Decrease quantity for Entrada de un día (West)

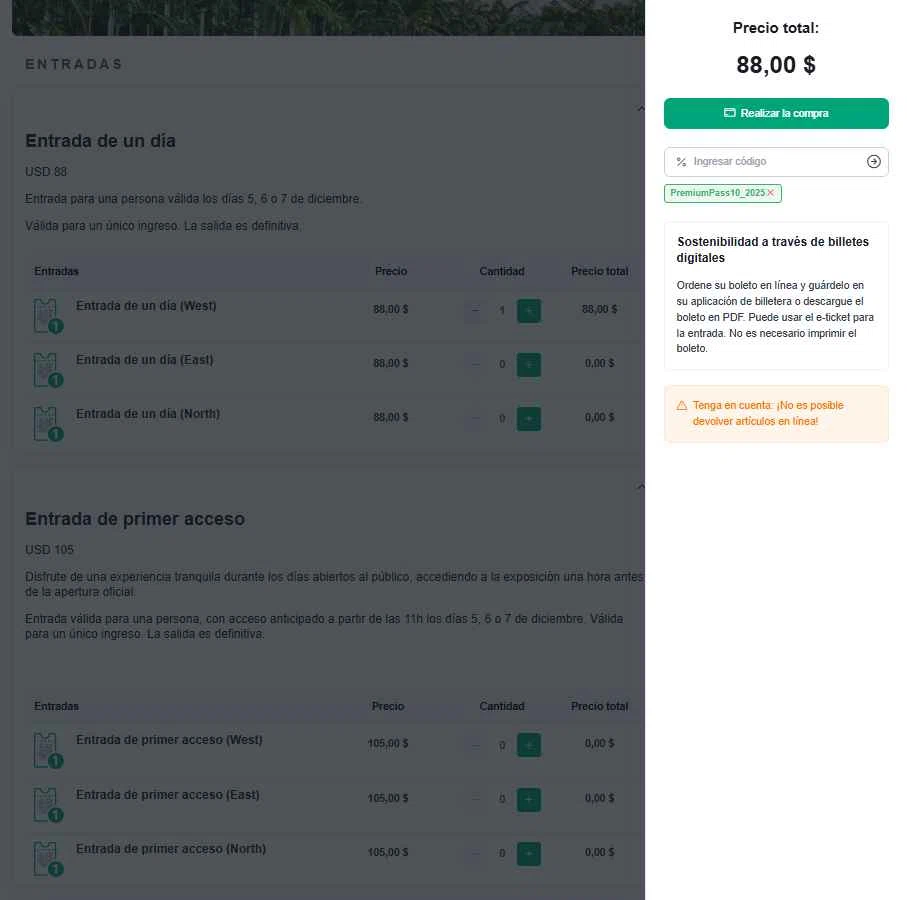tap(475, 311)
